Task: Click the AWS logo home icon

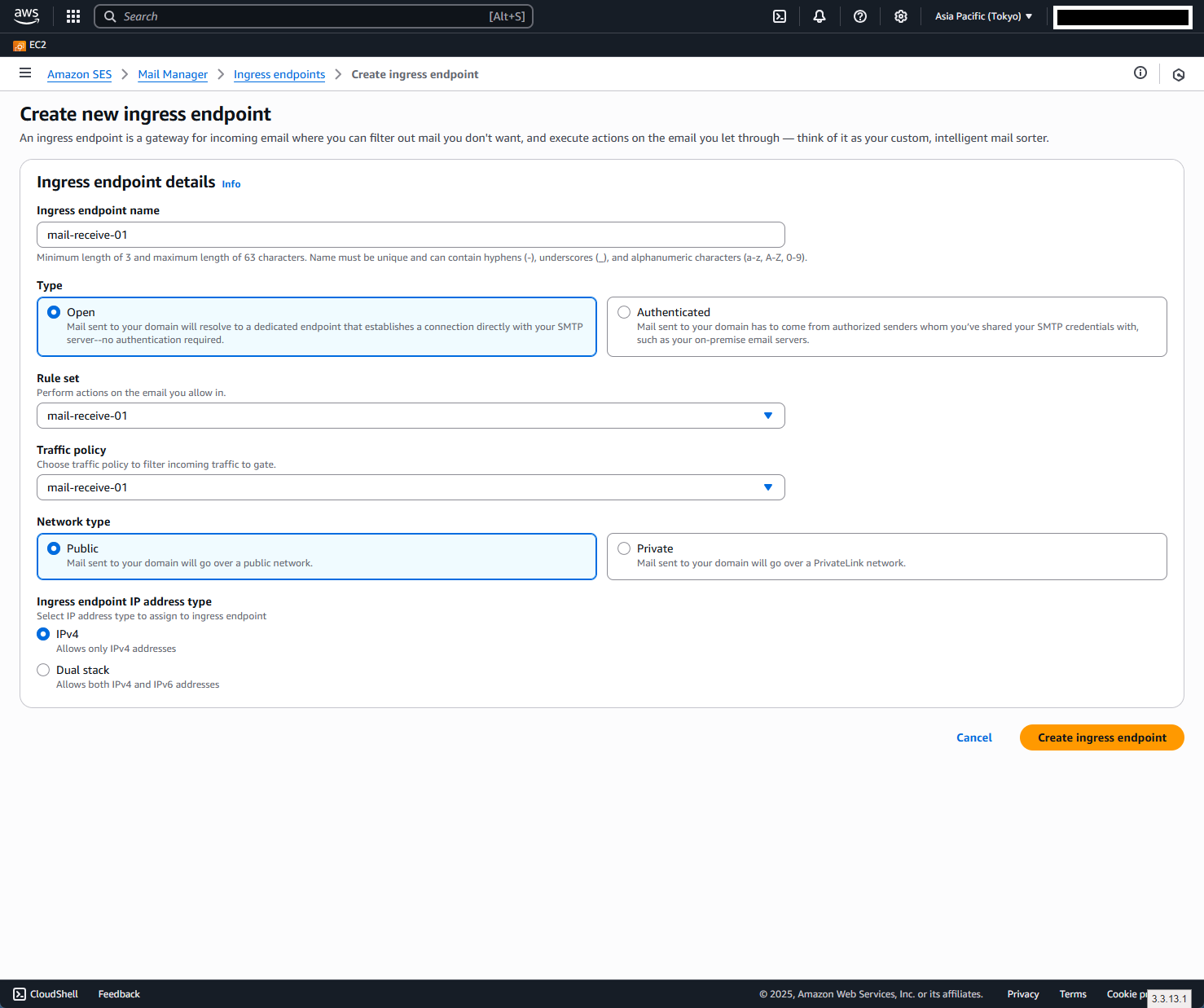Action: click(x=27, y=16)
